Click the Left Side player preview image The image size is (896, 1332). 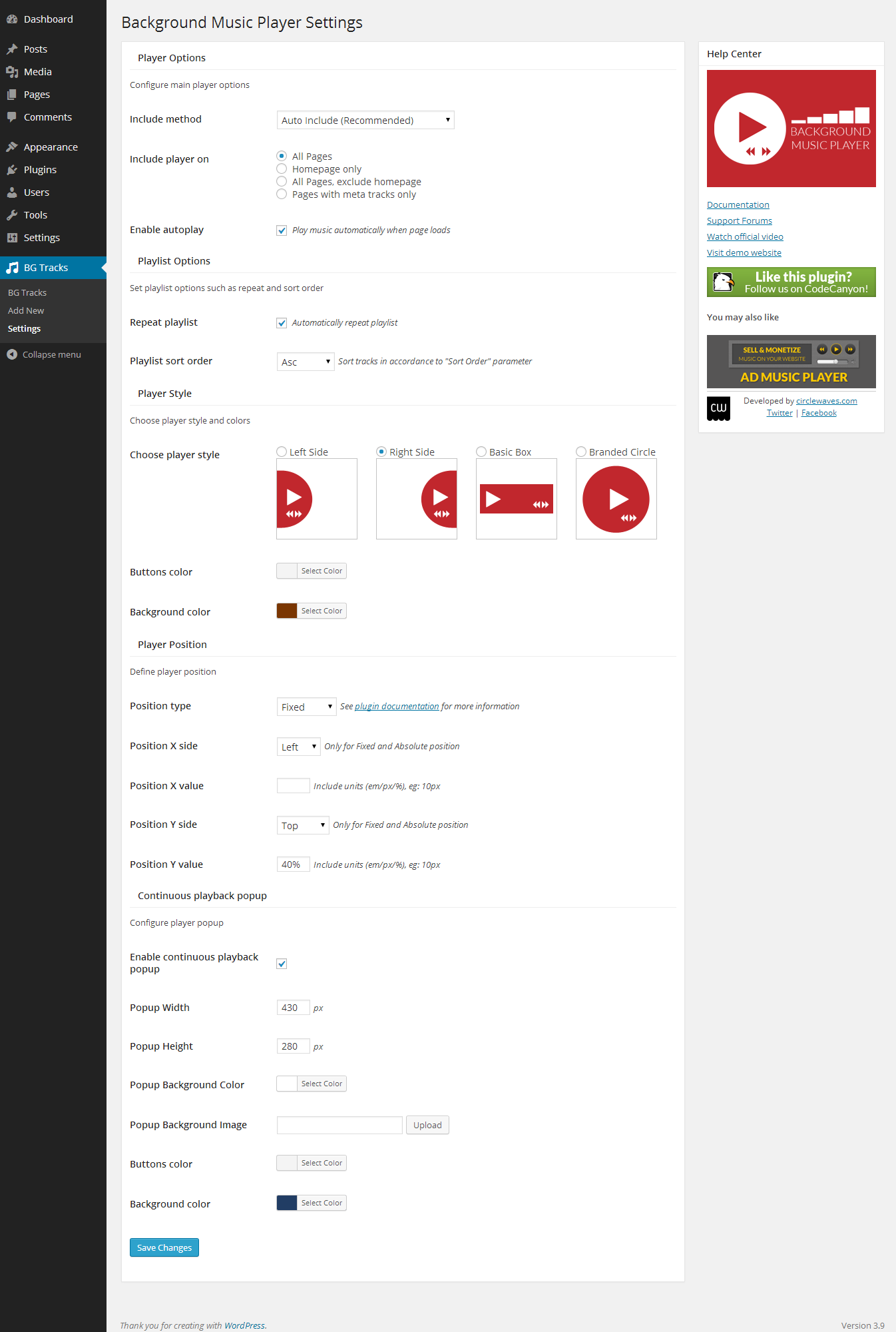click(317, 499)
